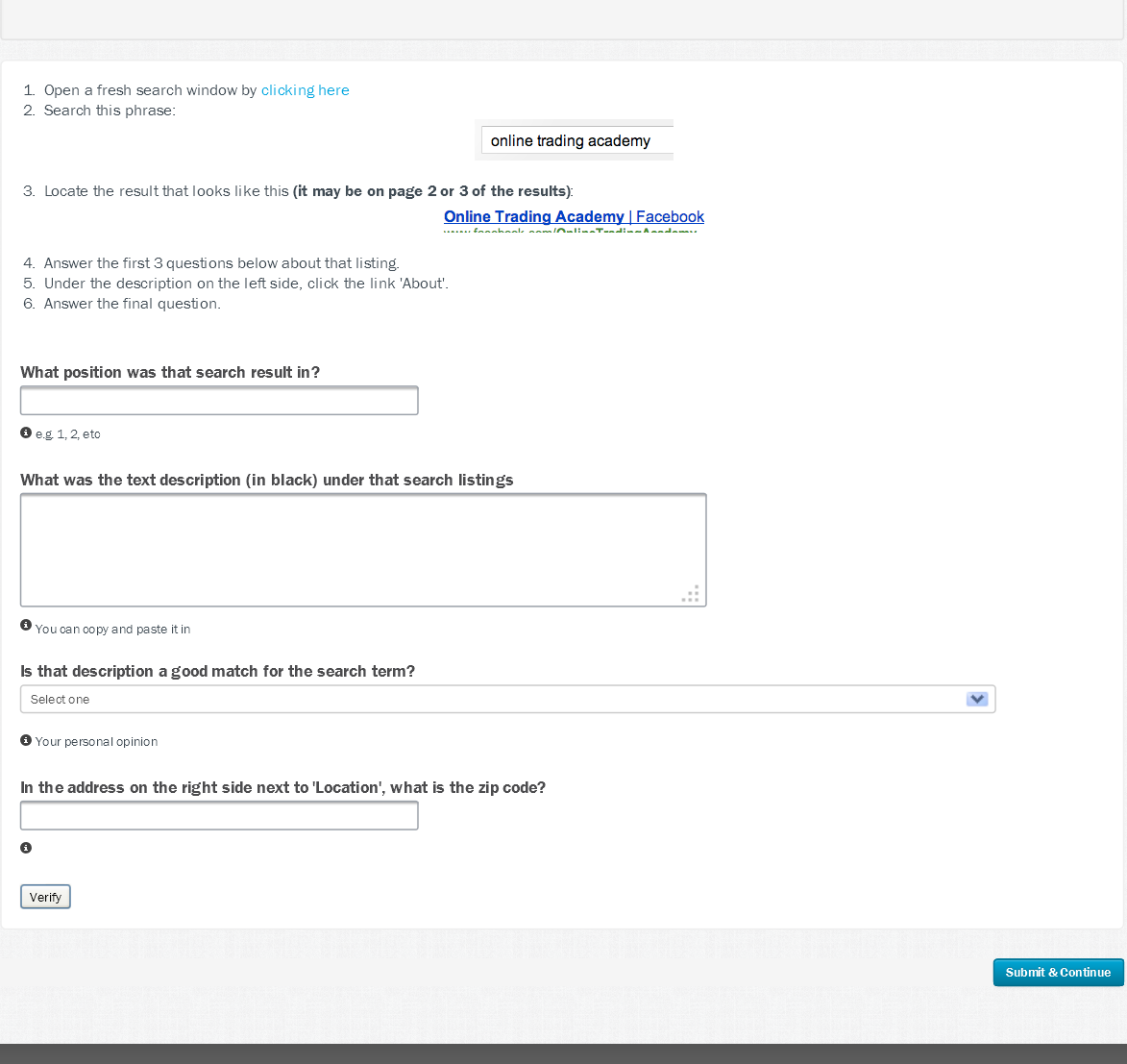Click the textarea resize handle grip
This screenshot has height=1064, width=1127.
(x=691, y=594)
